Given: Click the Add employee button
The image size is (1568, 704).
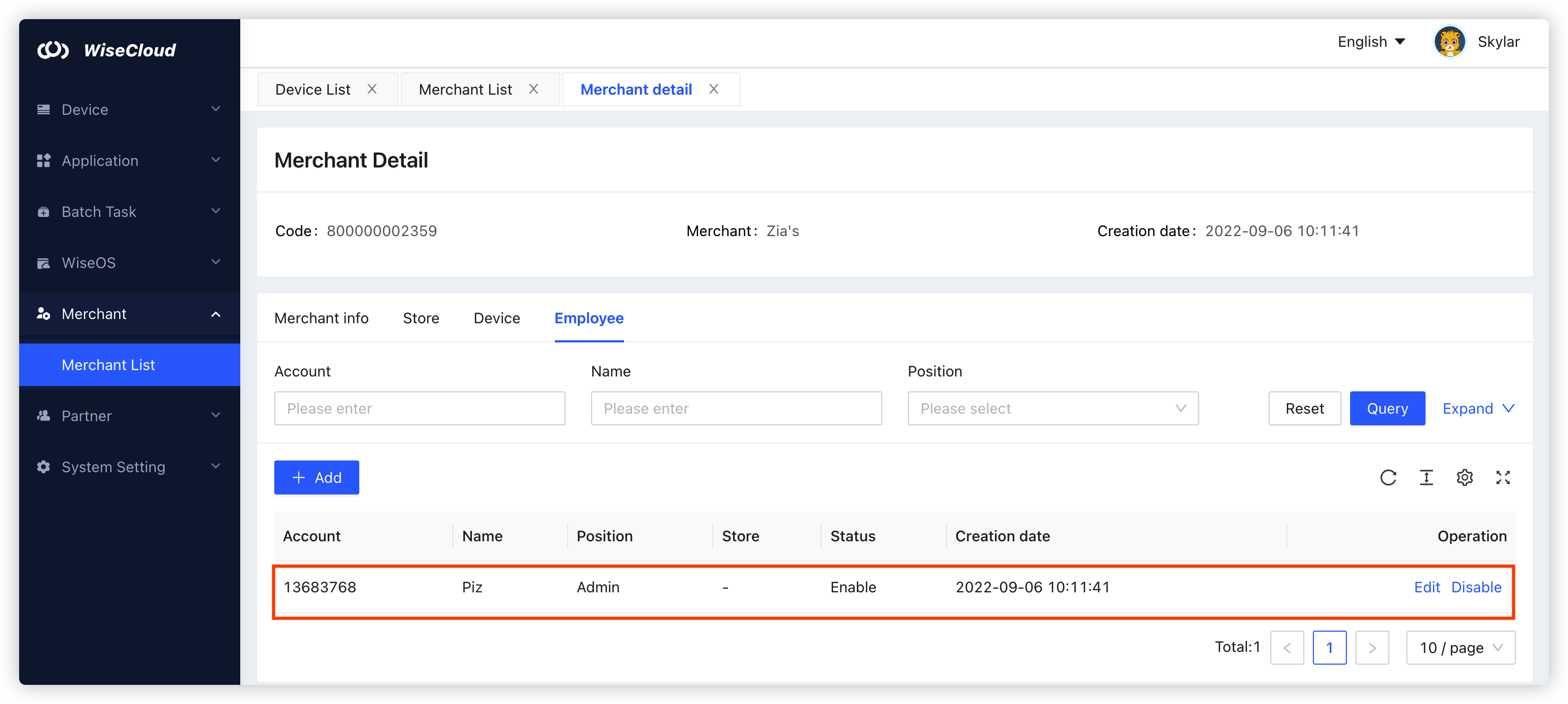Looking at the screenshot, I should [x=316, y=477].
